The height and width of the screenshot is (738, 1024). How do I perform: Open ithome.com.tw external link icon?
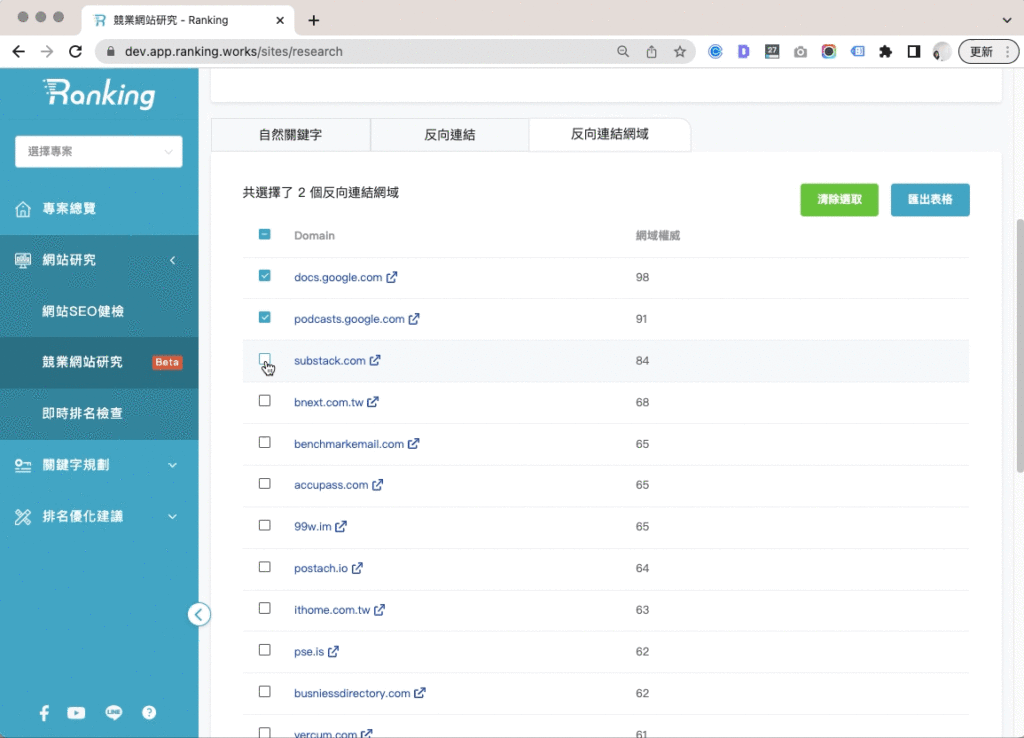point(379,609)
